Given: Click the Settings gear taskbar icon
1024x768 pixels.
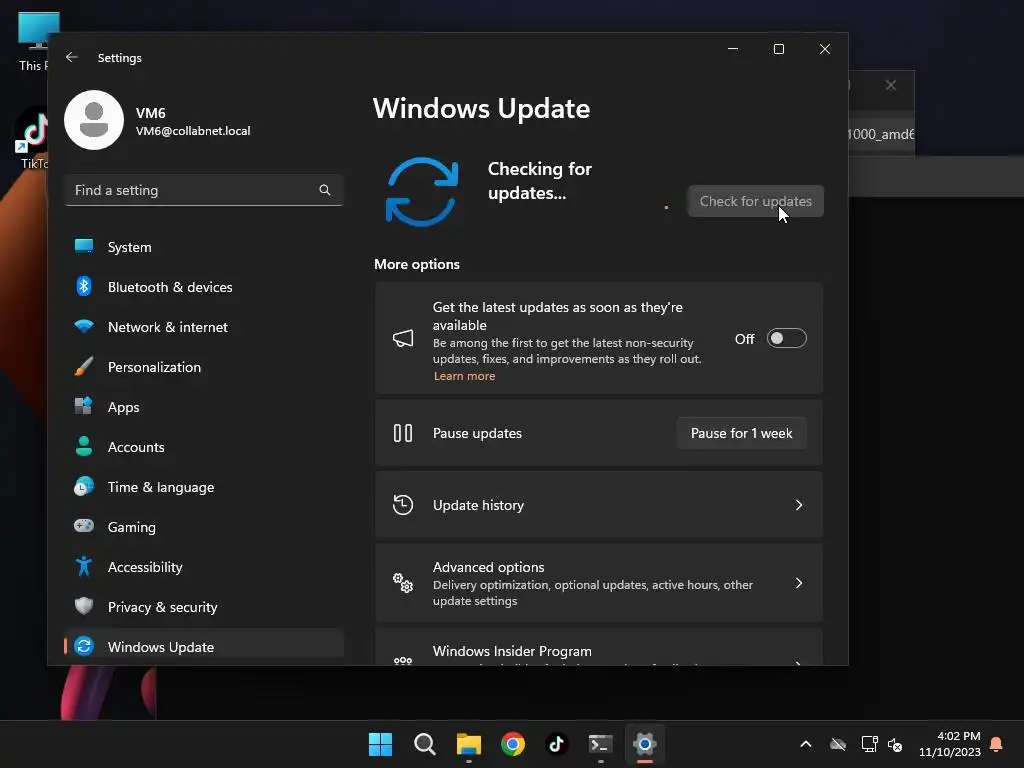Looking at the screenshot, I should coord(645,744).
